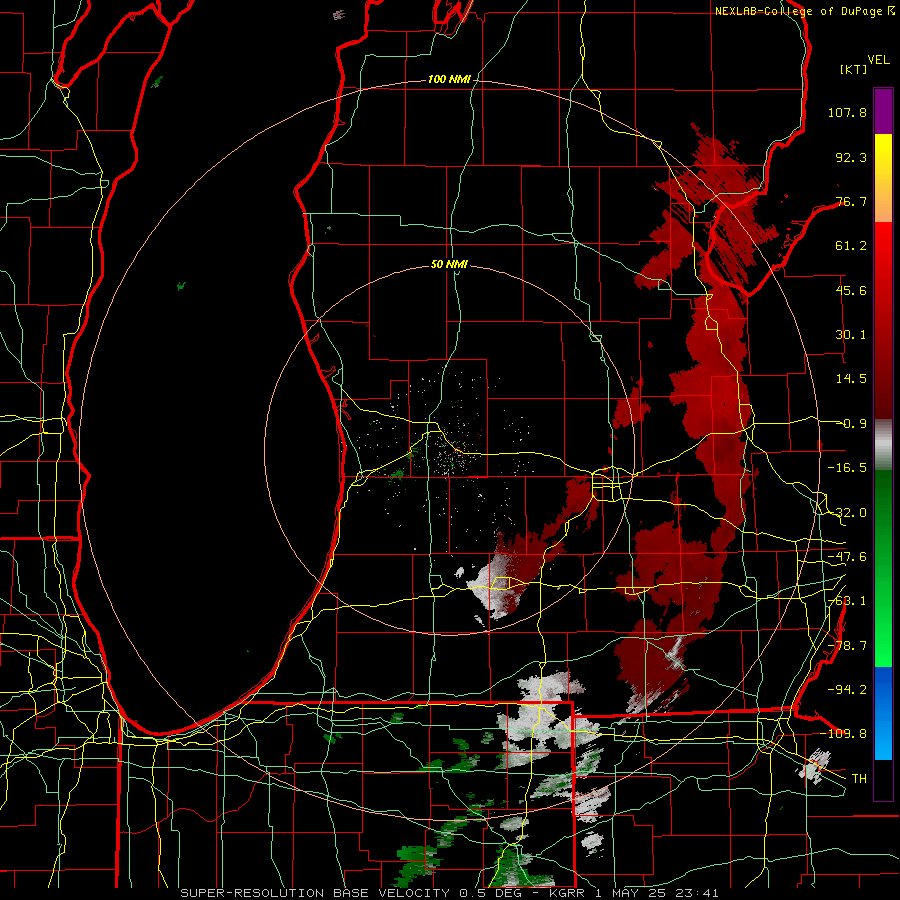Click the blue segment of velocity color bar

coord(883,713)
